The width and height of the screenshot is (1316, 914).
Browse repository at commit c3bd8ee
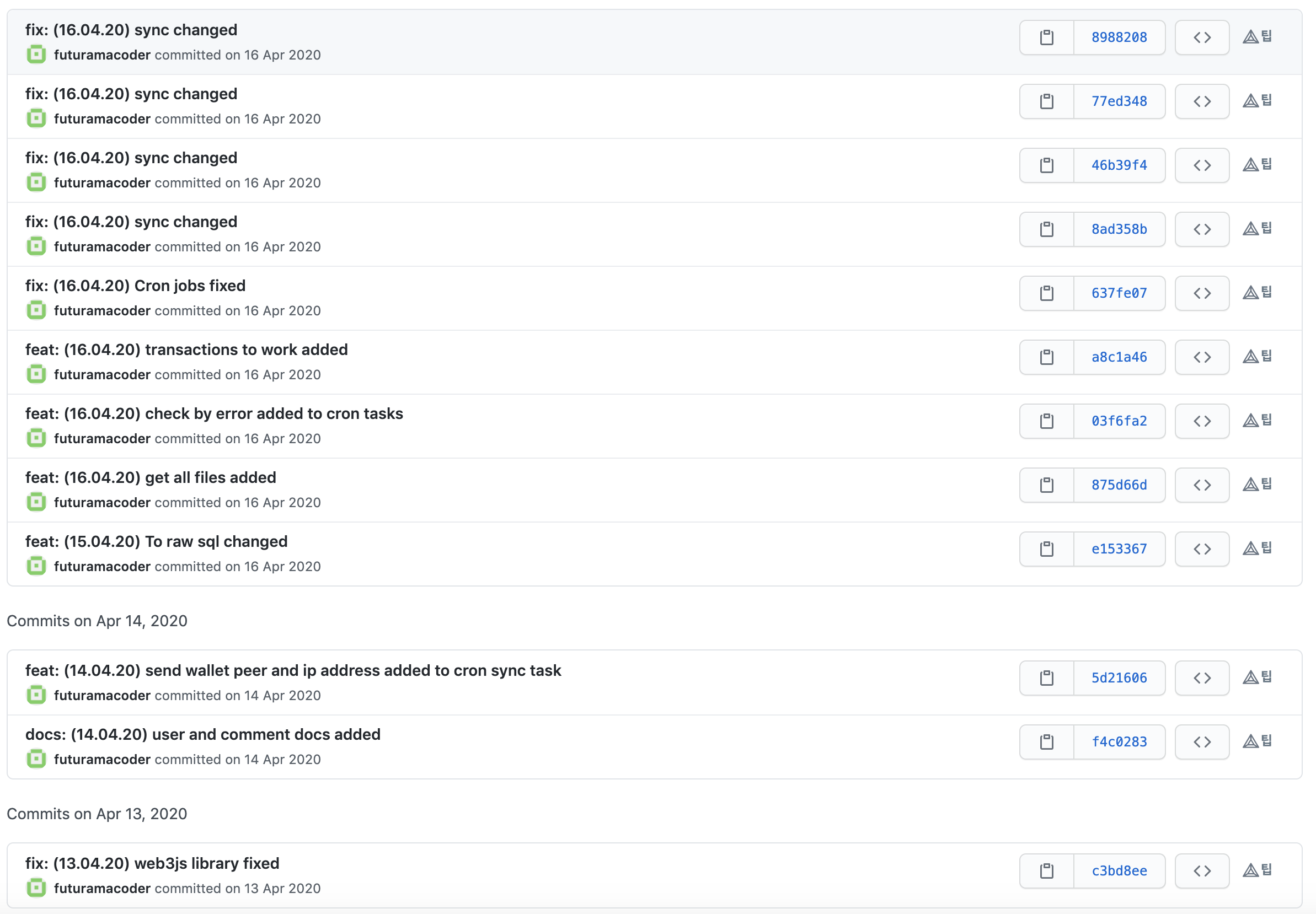[x=1201, y=872]
